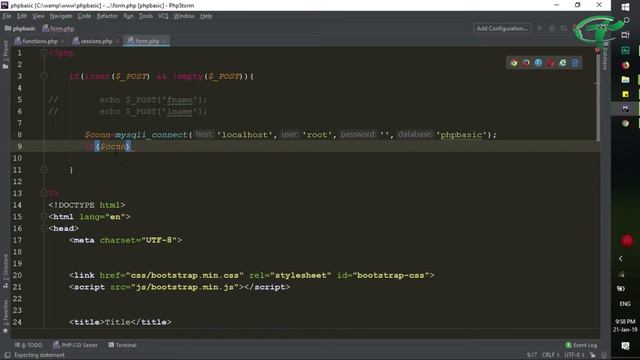
Task: Click the 'phpbasic' database string on line 8
Action: (x=461, y=135)
